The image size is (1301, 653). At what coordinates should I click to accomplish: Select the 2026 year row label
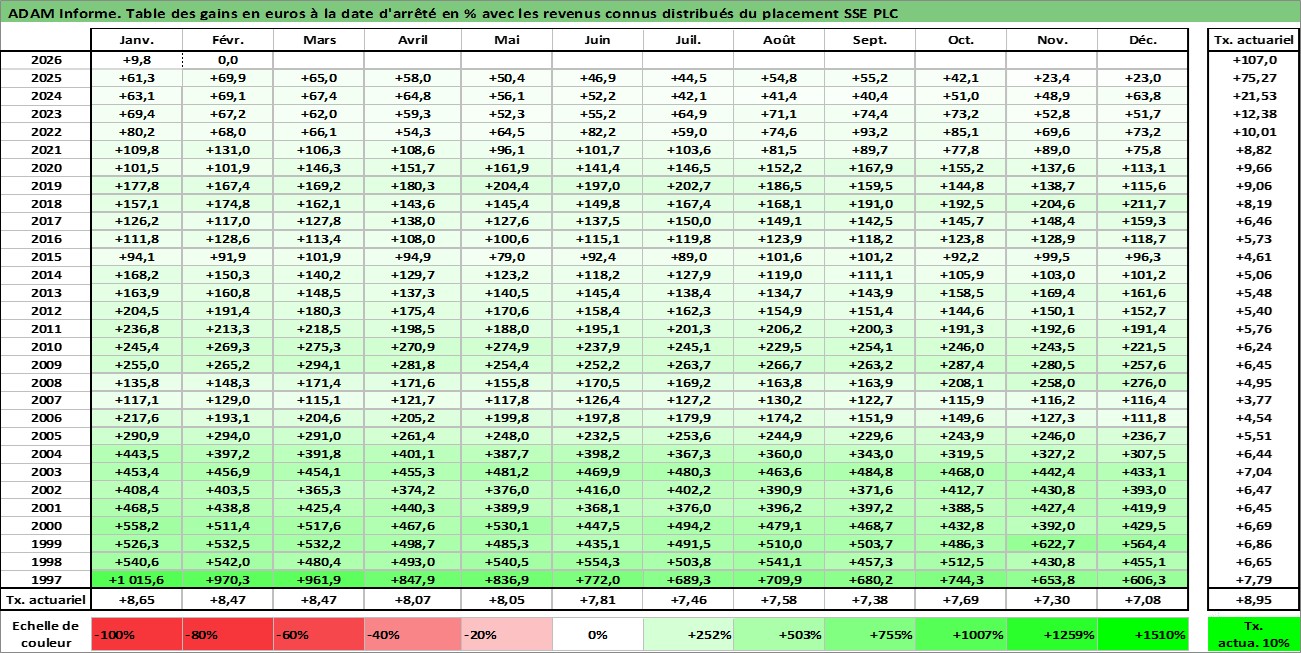pyautogui.click(x=45, y=59)
